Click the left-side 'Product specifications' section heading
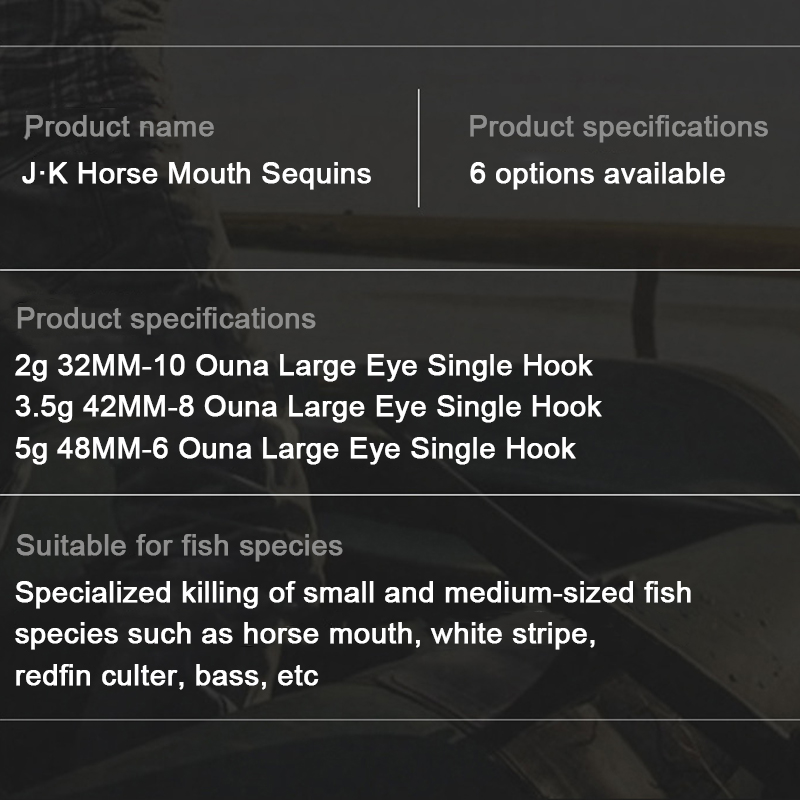 166,319
